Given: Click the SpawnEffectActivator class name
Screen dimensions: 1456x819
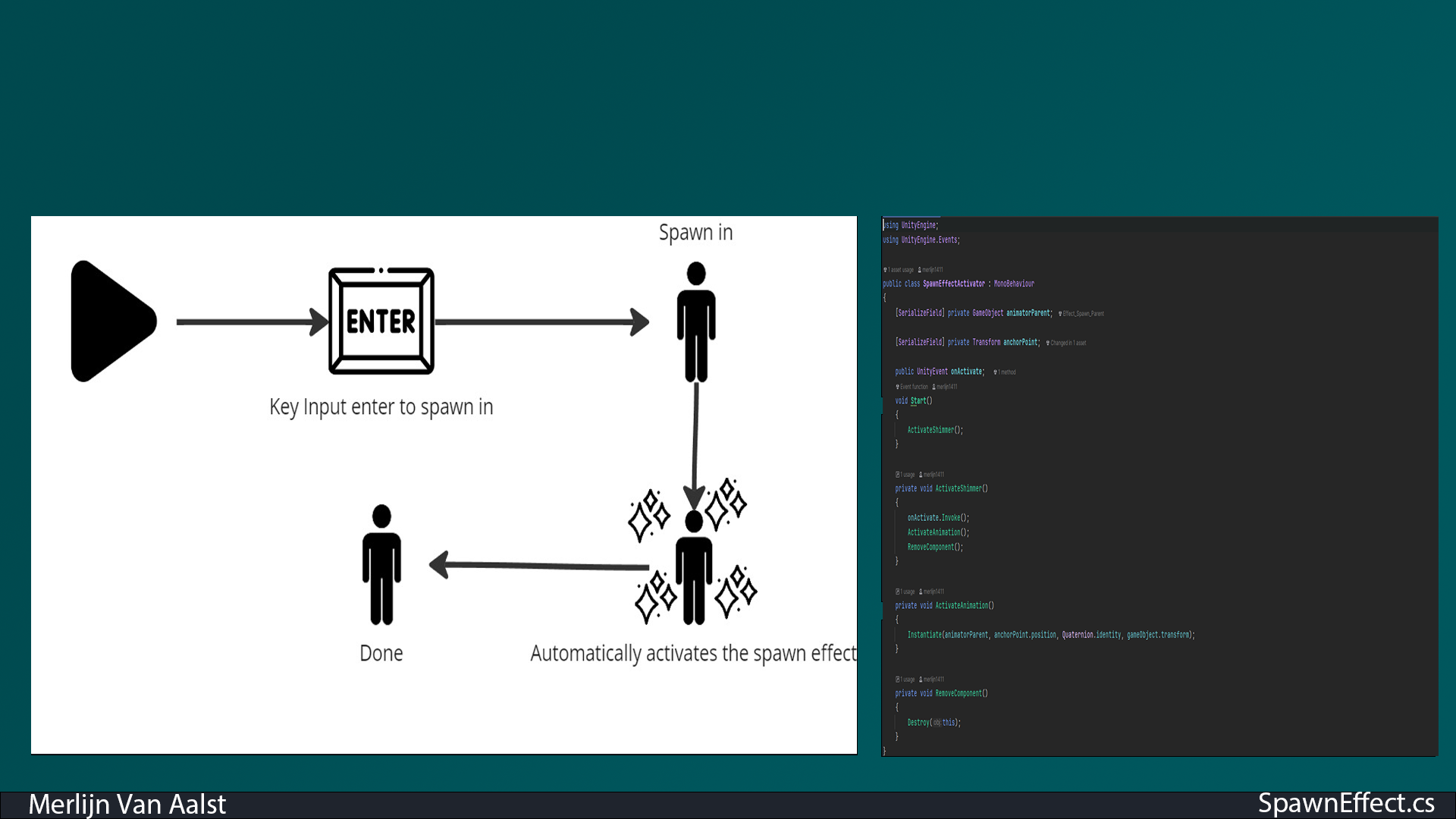Looking at the screenshot, I should tap(953, 284).
